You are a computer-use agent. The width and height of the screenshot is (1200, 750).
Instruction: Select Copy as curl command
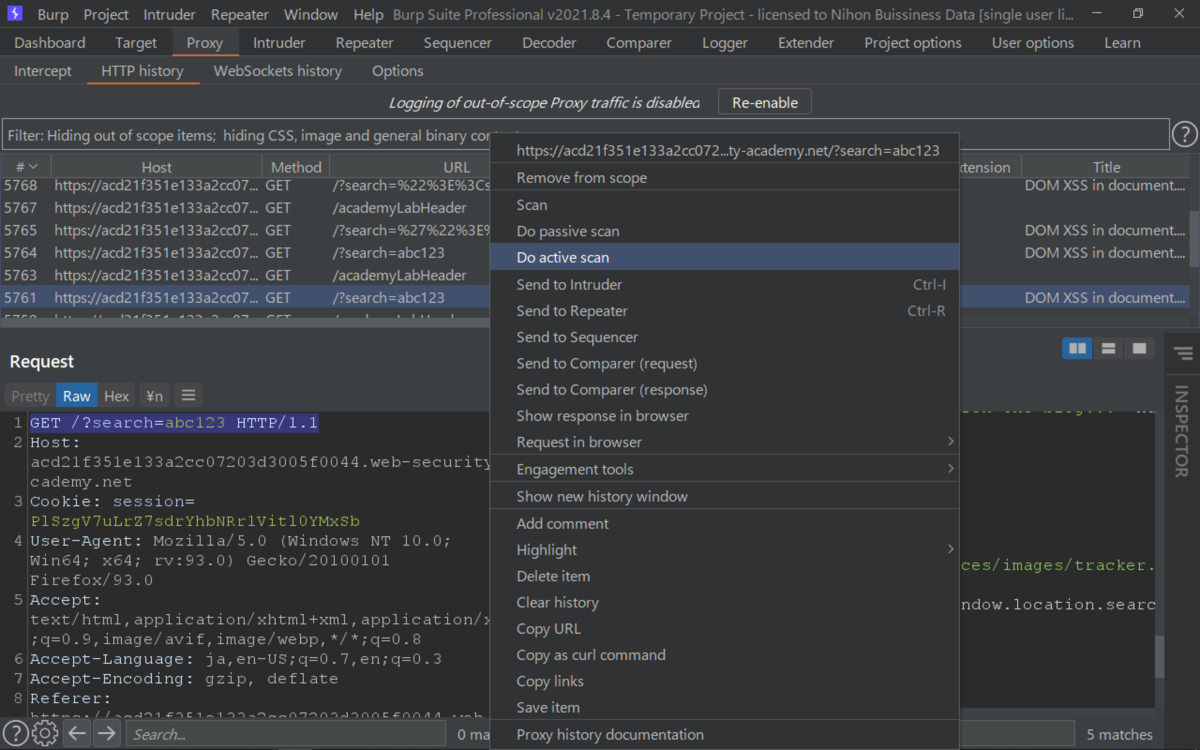click(x=723, y=655)
